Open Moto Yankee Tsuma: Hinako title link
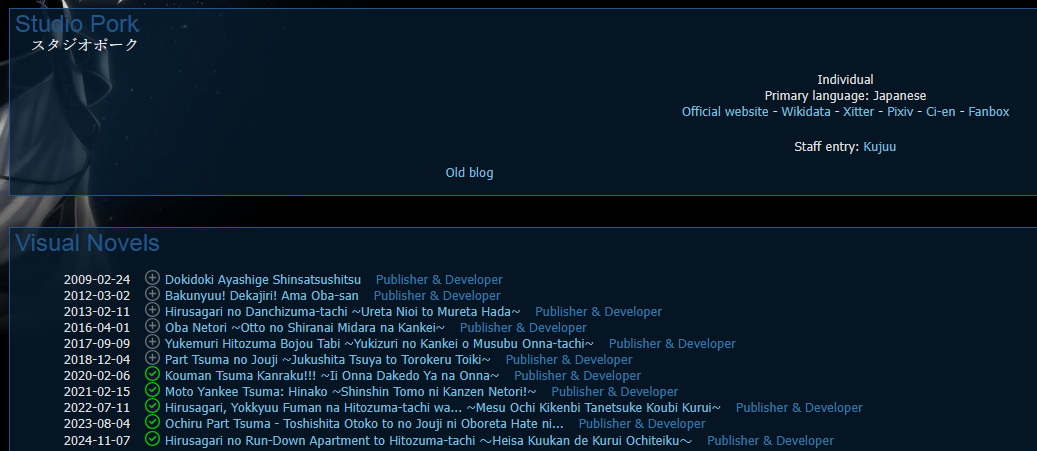Image resolution: width=1037 pixels, height=451 pixels. point(351,391)
